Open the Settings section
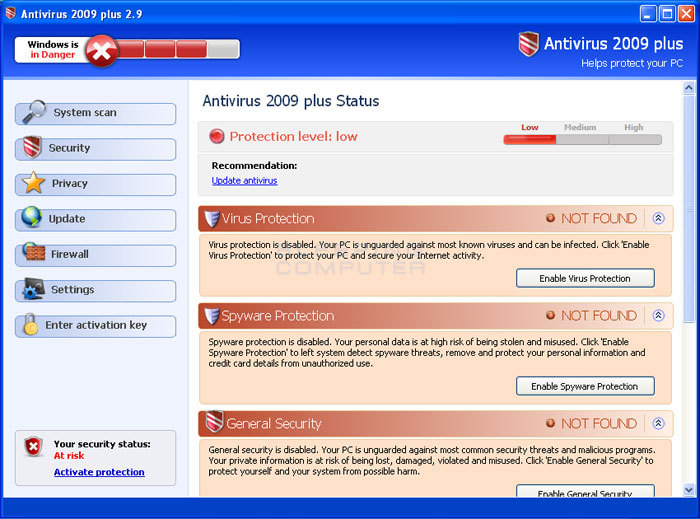The width and height of the screenshot is (700, 519). (96, 291)
